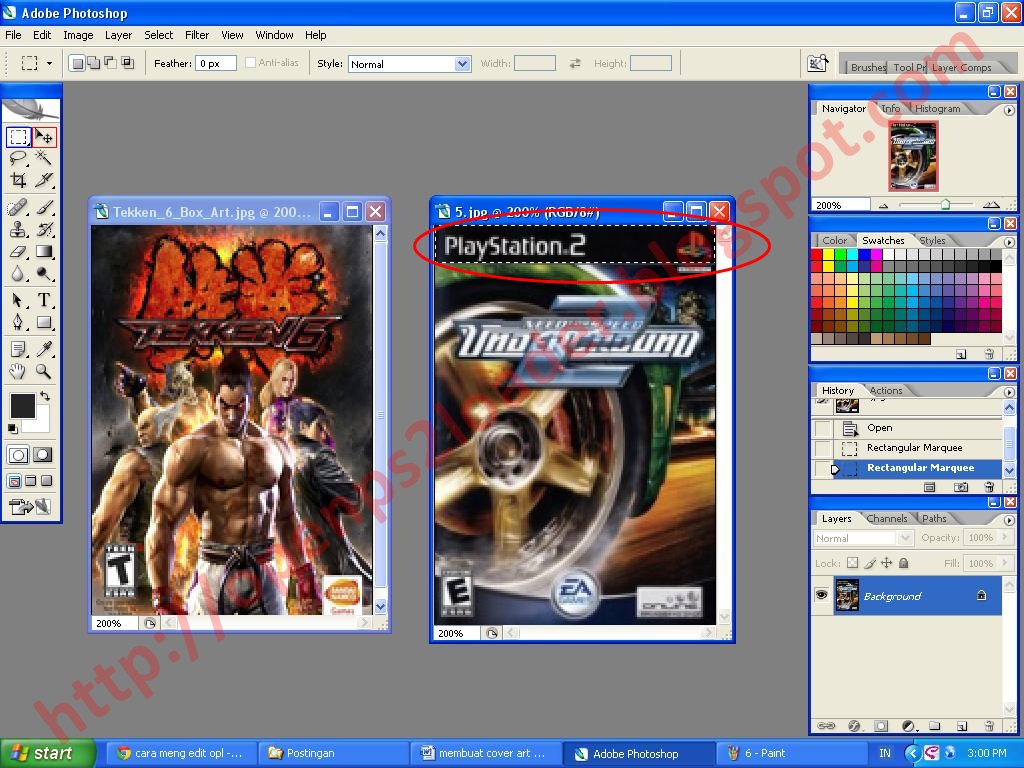This screenshot has height=768, width=1024.
Task: Select the Path Selection tool
Action: pyautogui.click(x=18, y=300)
